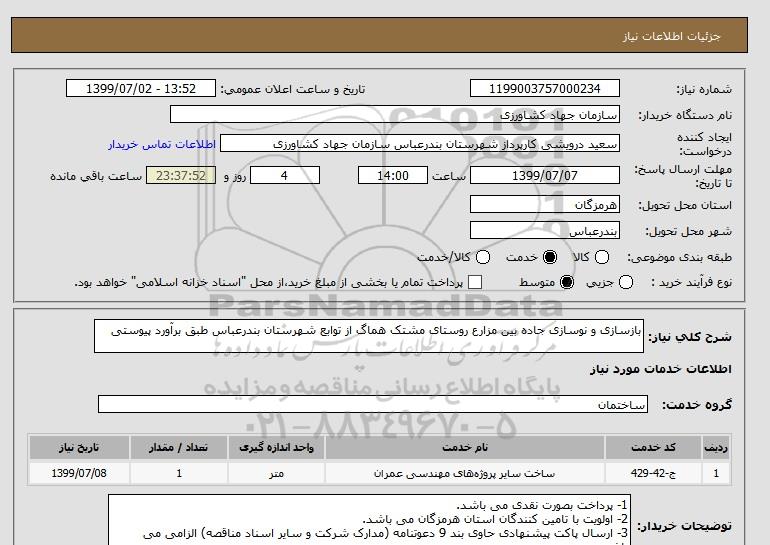The height and width of the screenshot is (545, 770).
Task: Click the remaining days field showing 4
Action: [285, 175]
